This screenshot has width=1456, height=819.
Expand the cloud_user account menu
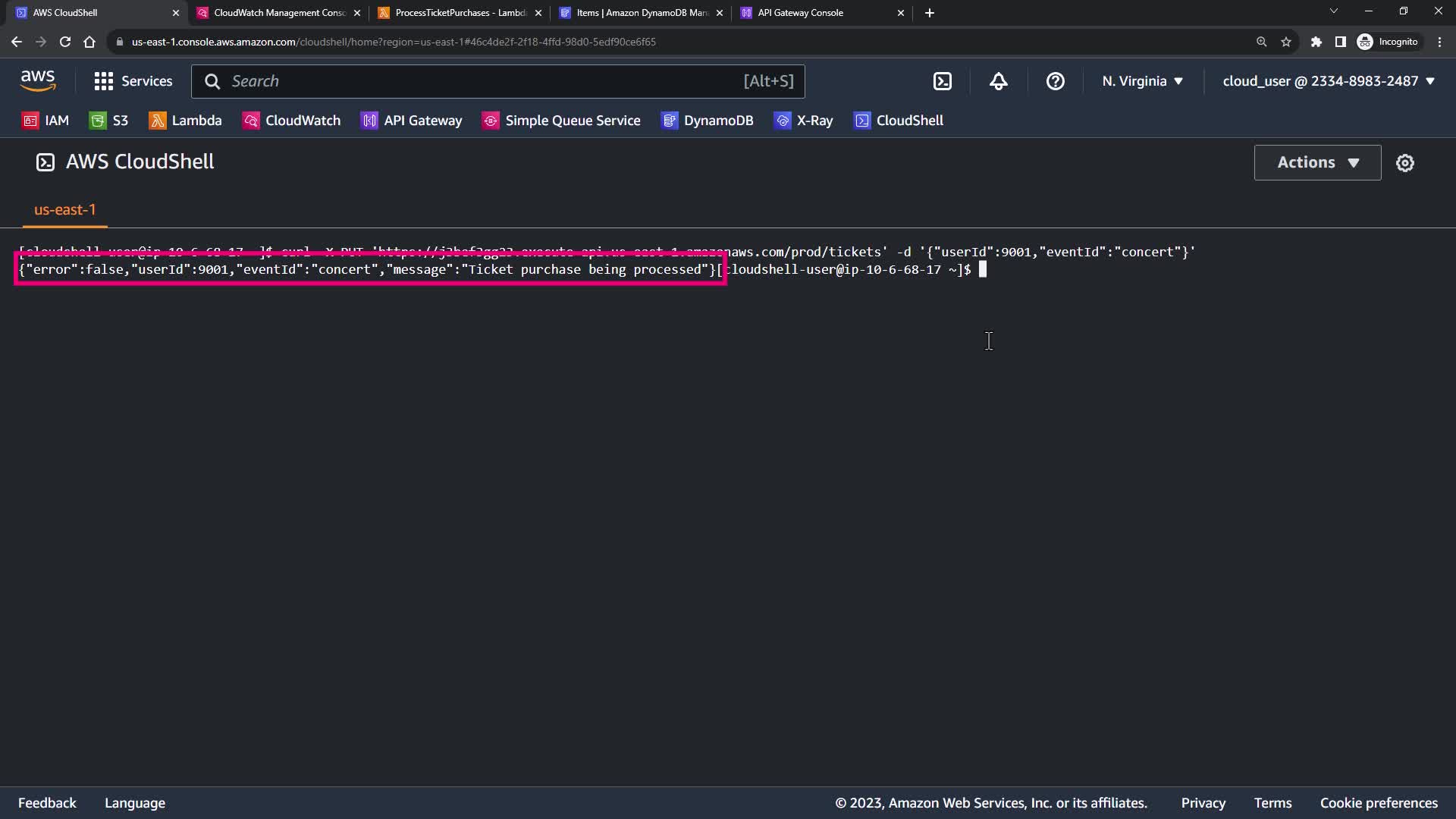pyautogui.click(x=1328, y=81)
